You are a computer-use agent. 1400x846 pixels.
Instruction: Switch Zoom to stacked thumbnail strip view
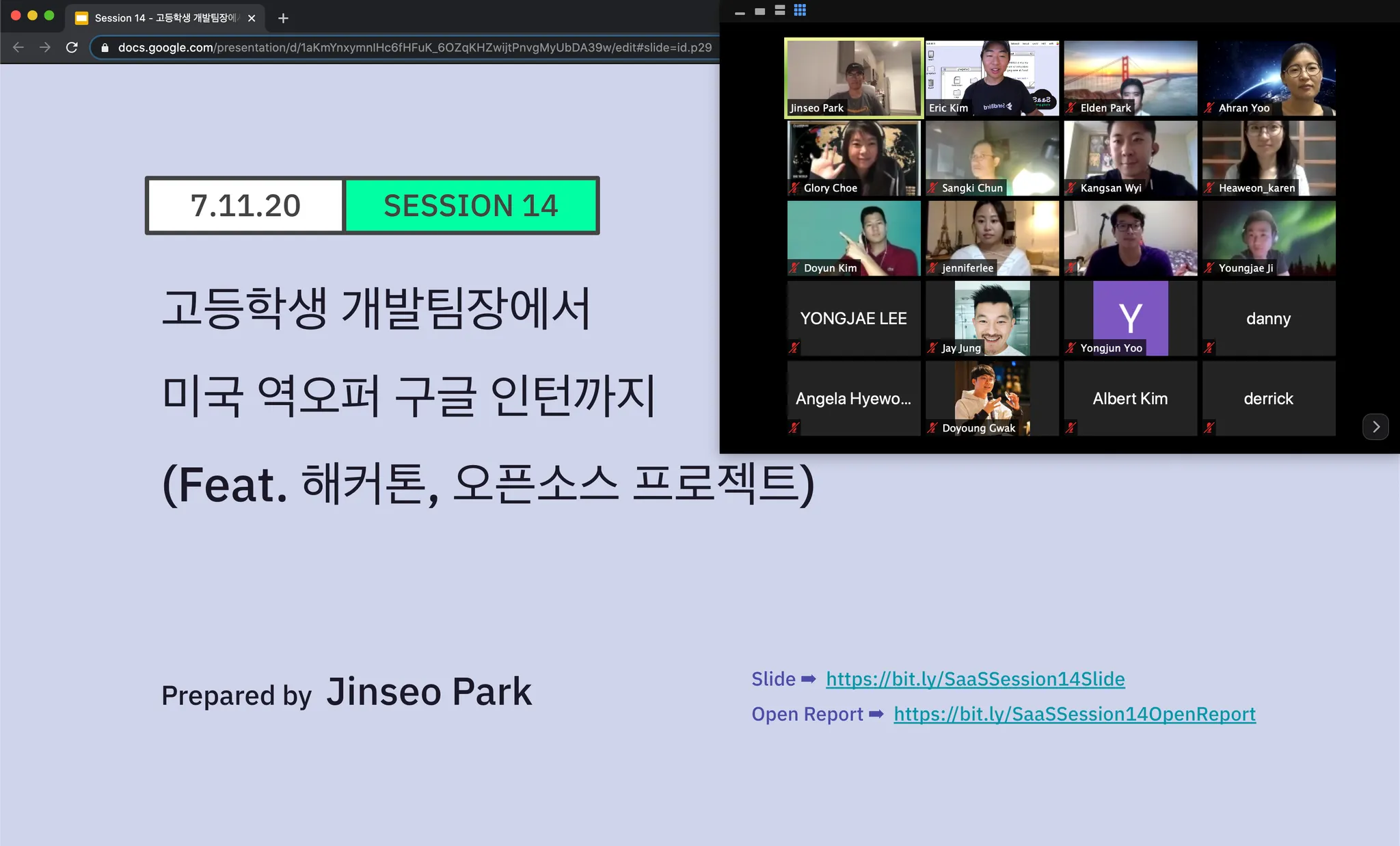coord(780,10)
